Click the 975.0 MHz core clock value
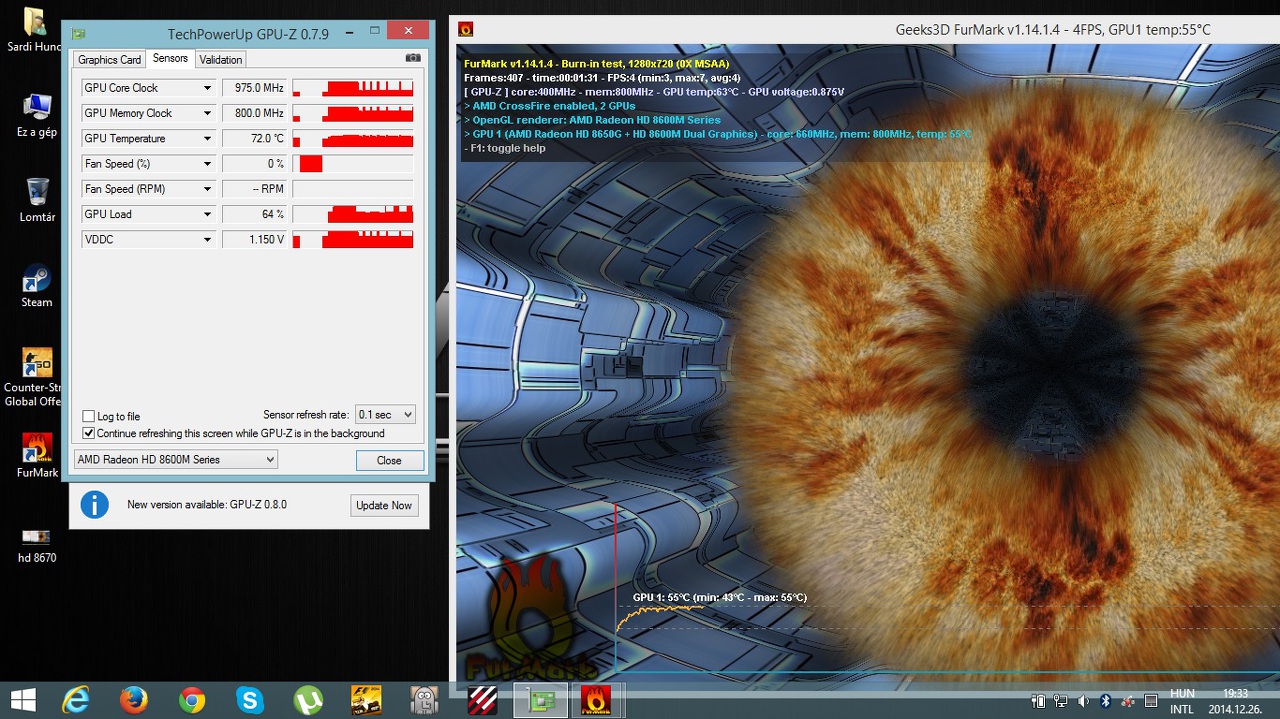 [x=254, y=88]
